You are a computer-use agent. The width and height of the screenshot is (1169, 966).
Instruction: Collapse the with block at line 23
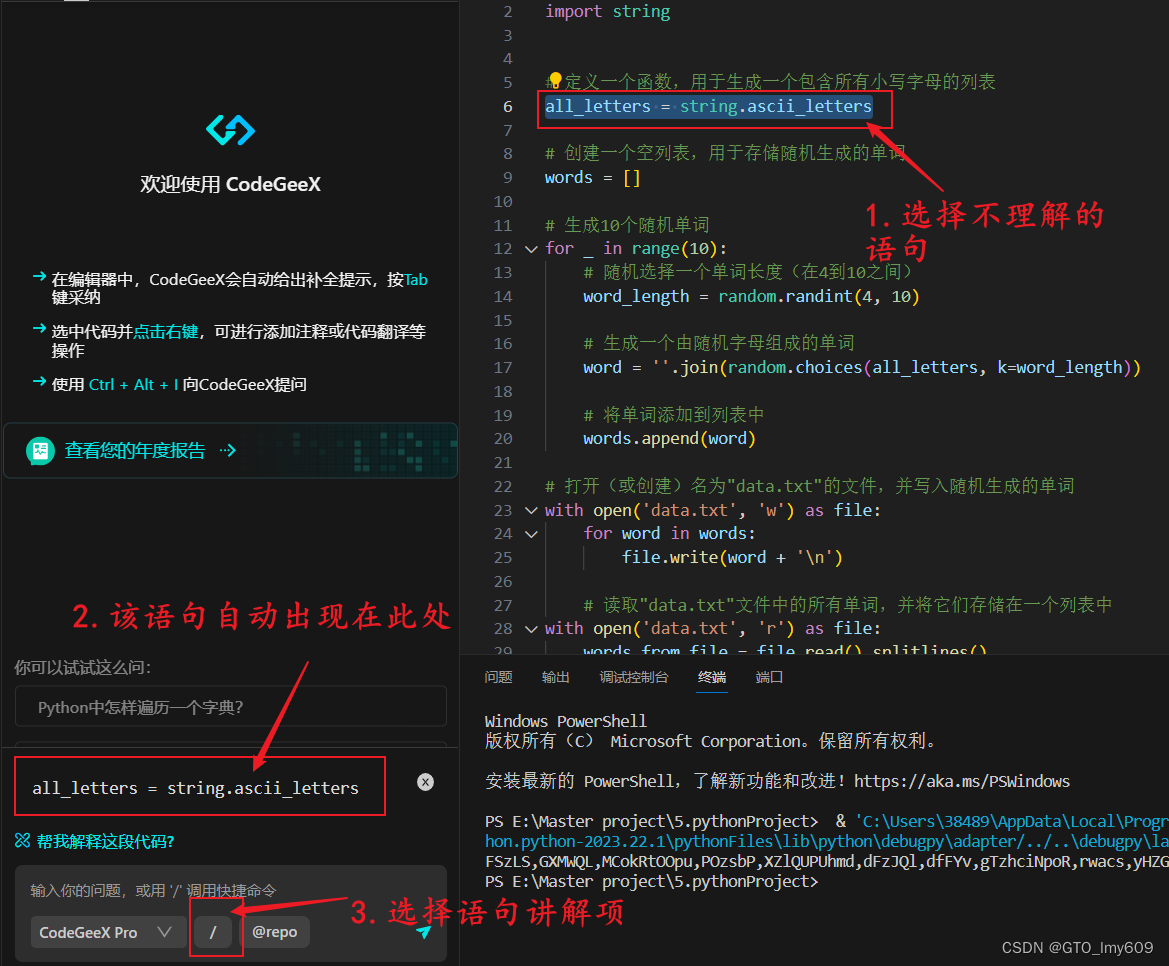pos(531,511)
